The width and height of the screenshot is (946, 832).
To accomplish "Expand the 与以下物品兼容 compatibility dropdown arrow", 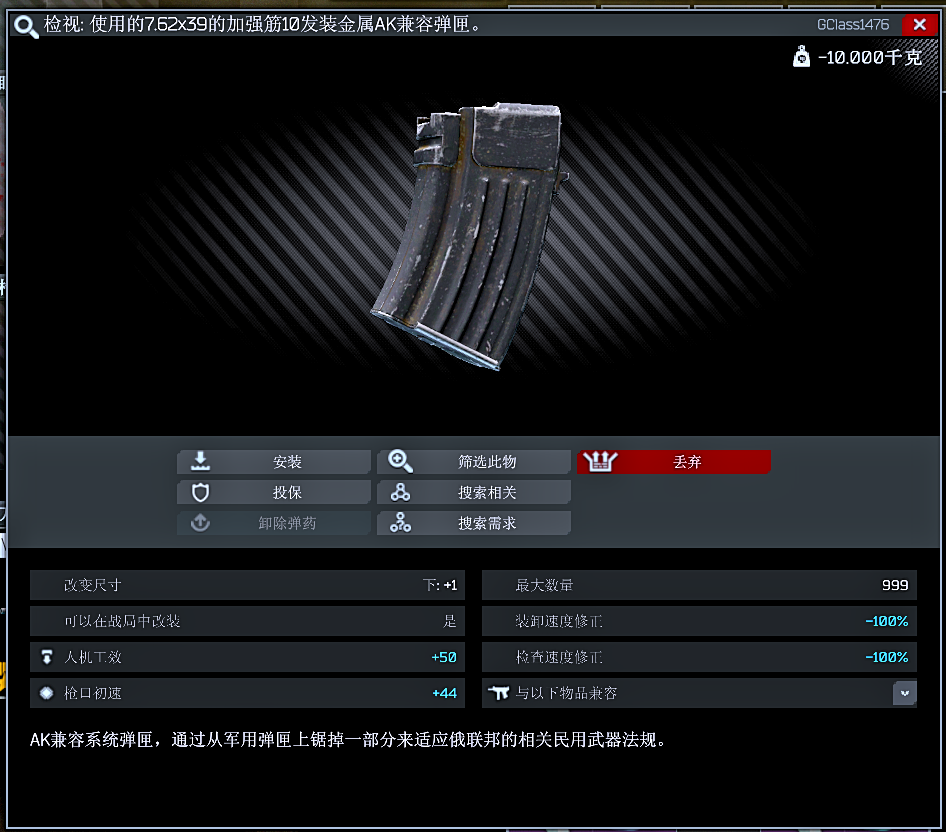I will point(904,693).
